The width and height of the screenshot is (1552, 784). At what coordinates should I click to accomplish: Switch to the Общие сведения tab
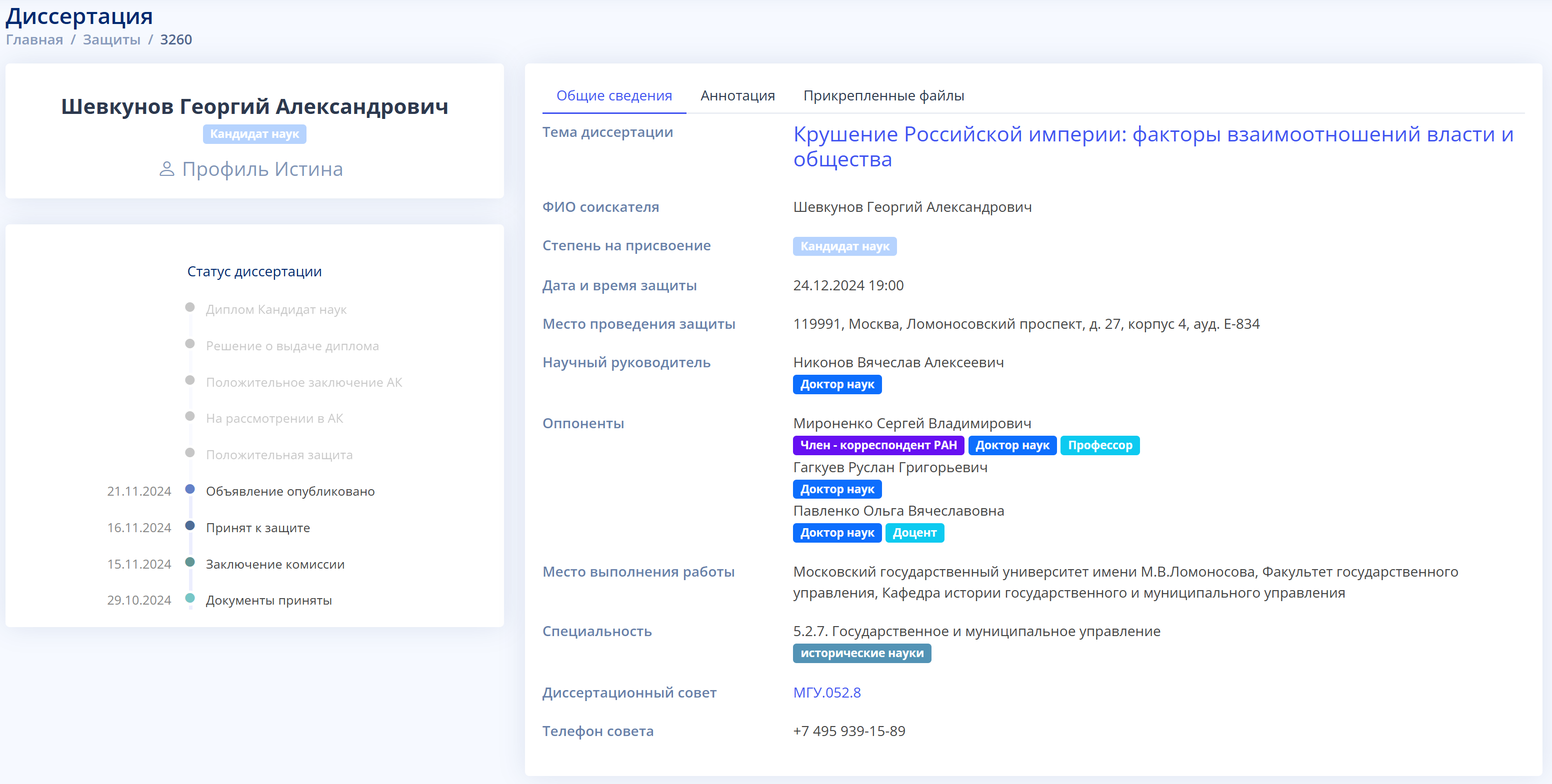pyautogui.click(x=614, y=96)
